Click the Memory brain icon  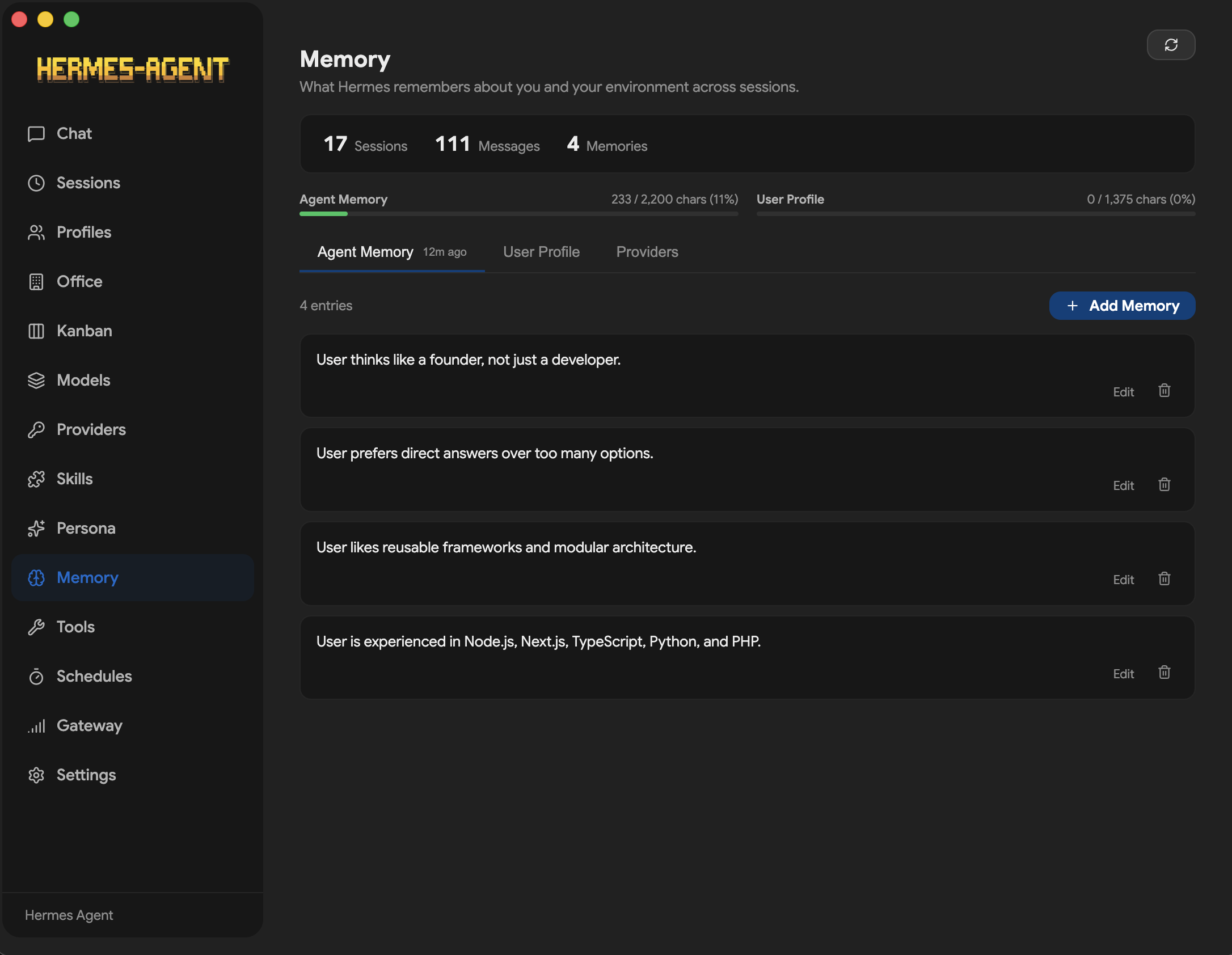click(36, 578)
